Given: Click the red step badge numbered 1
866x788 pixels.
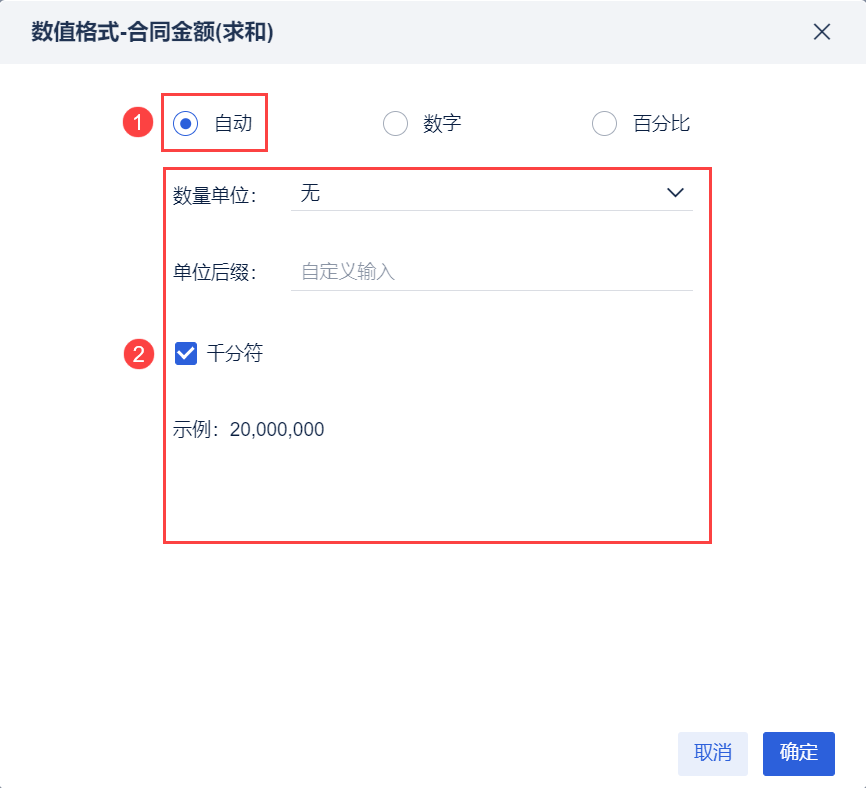Looking at the screenshot, I should click(137, 123).
